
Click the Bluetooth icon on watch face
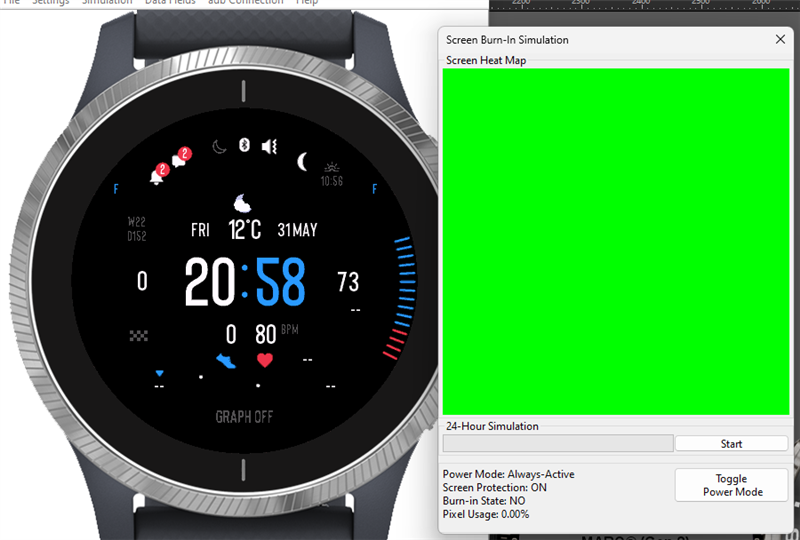click(244, 145)
